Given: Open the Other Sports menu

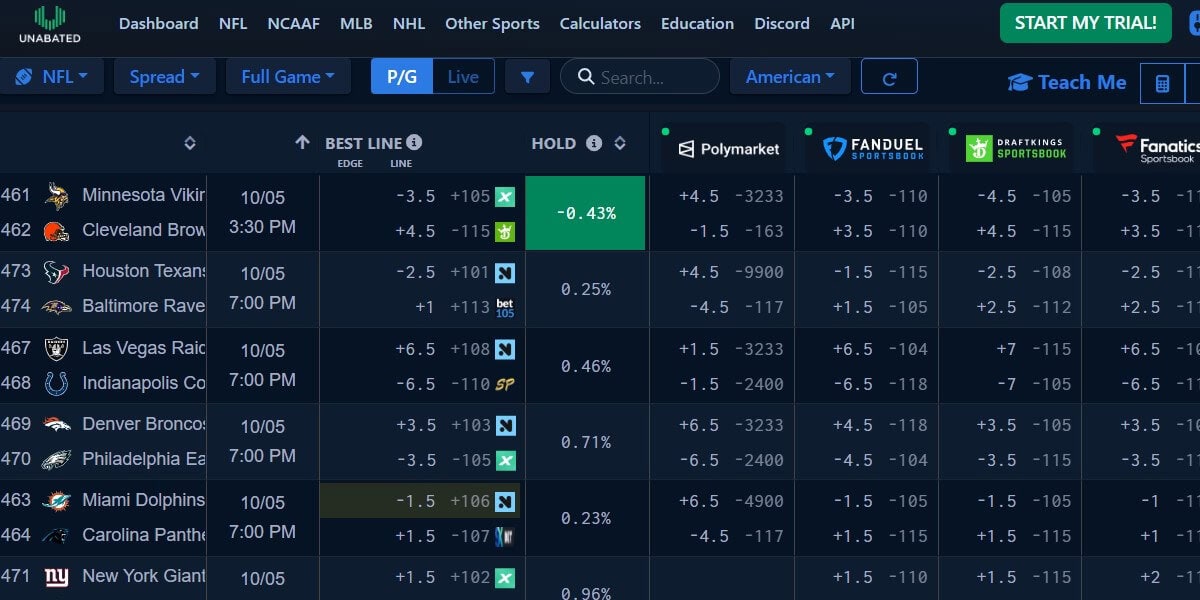Looking at the screenshot, I should pos(492,23).
